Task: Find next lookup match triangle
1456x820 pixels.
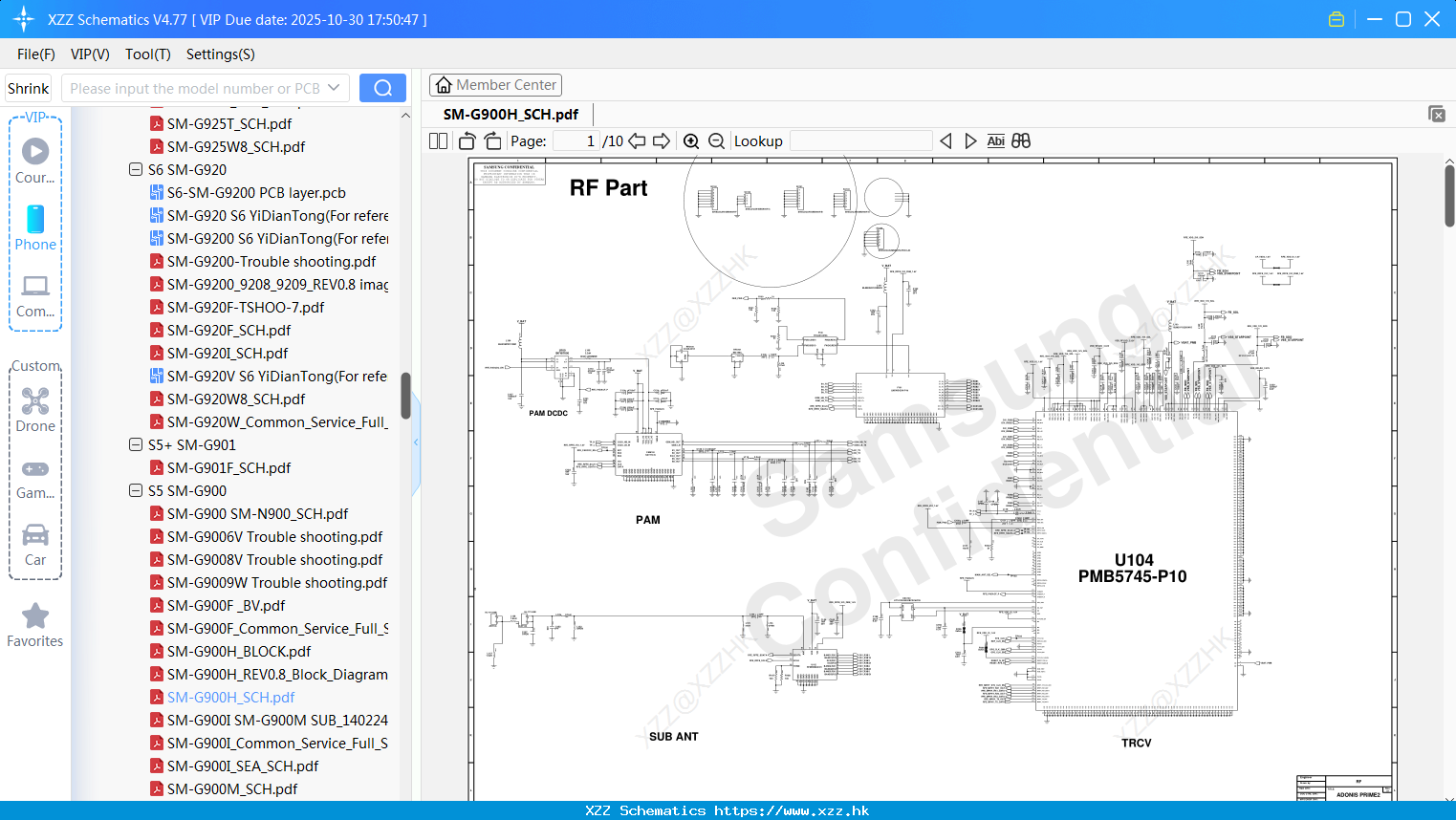Action: (970, 140)
